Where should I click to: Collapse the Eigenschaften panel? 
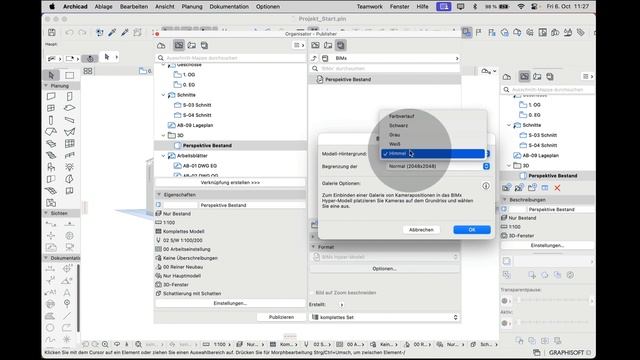159,195
